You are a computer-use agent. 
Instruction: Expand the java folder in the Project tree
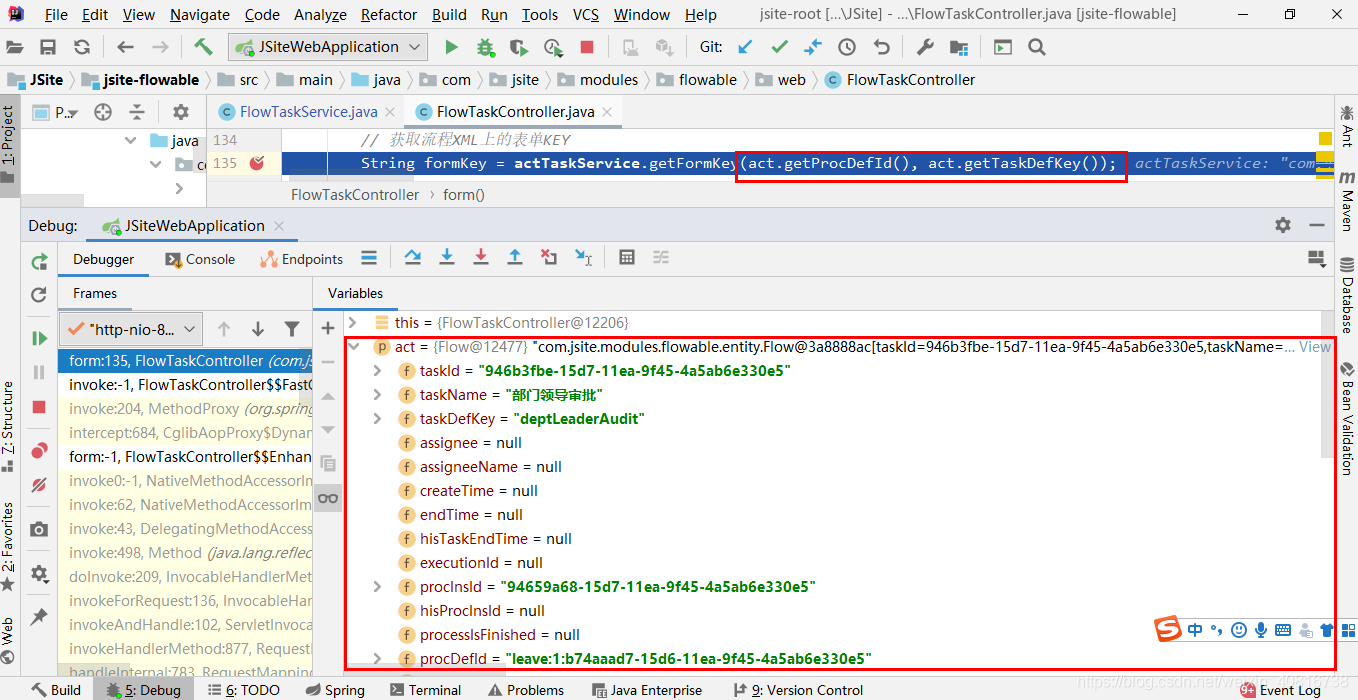[x=131, y=141]
